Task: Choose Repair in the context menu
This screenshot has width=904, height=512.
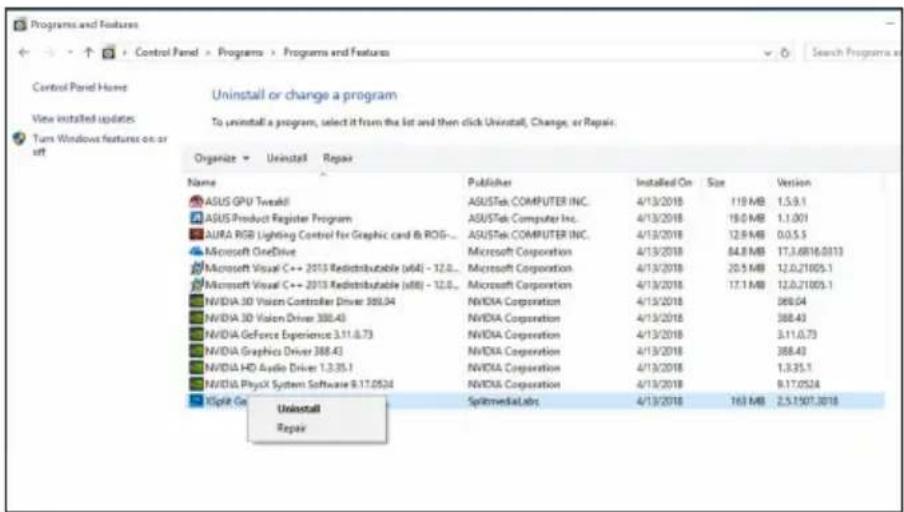Action: (291, 428)
